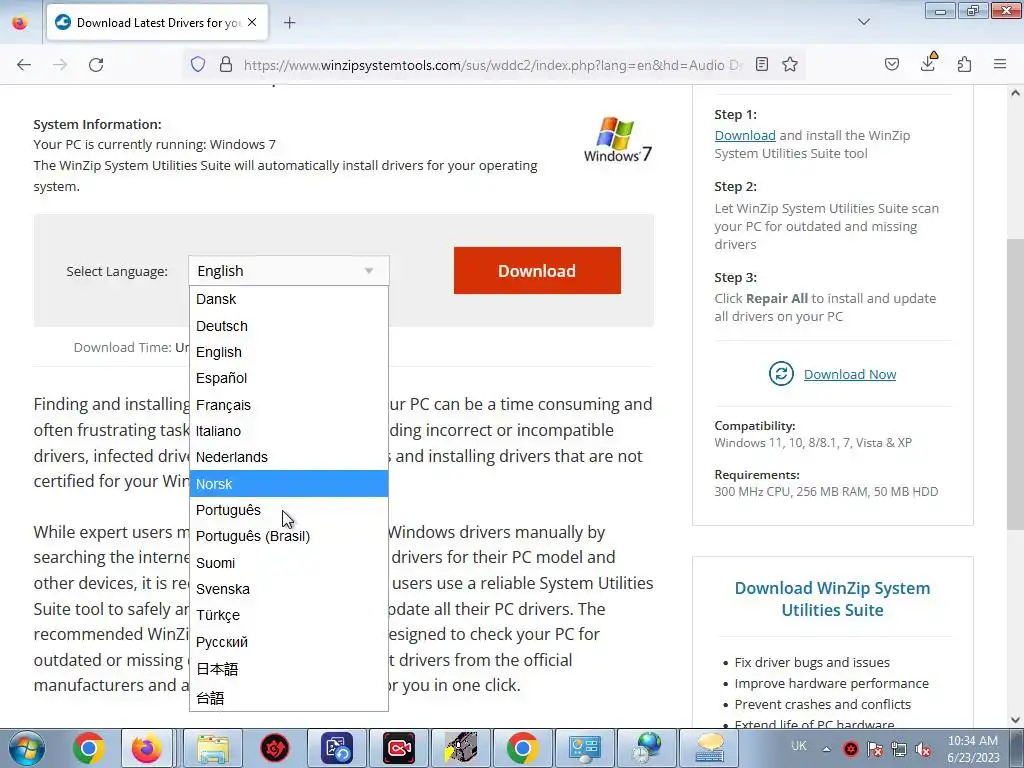The width and height of the screenshot is (1024, 768).
Task: Click the muted volume tray icon
Action: (923, 750)
